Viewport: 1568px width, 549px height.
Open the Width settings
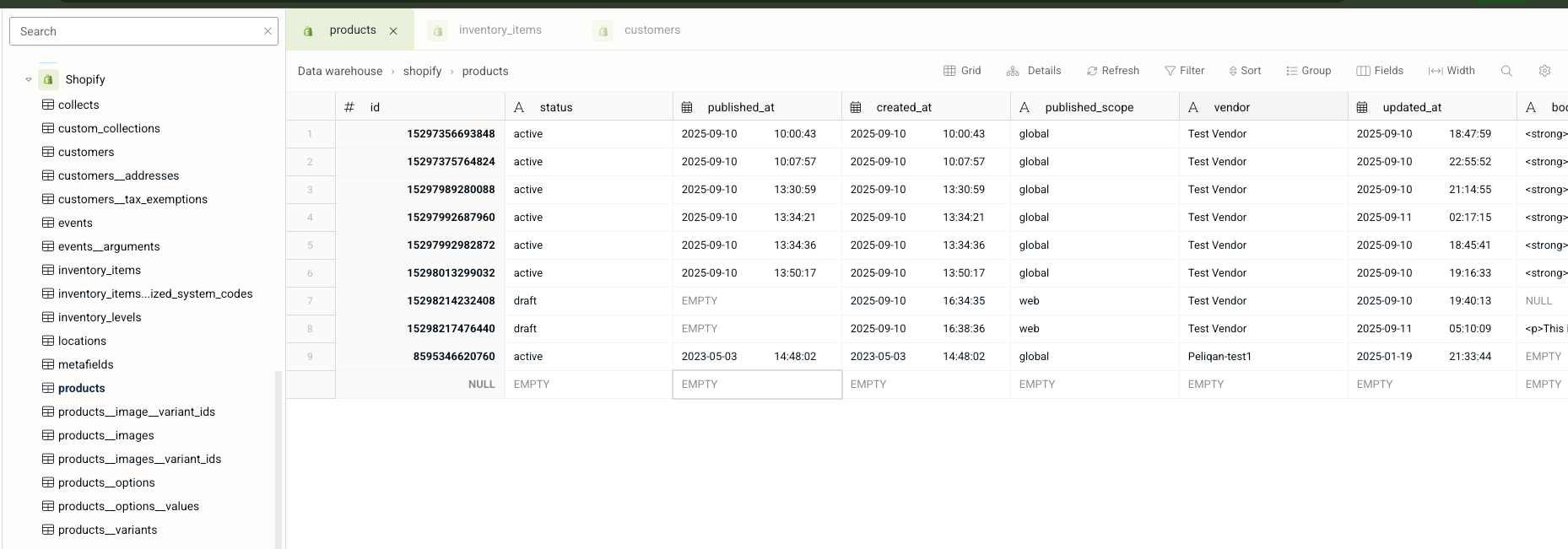tap(1452, 71)
